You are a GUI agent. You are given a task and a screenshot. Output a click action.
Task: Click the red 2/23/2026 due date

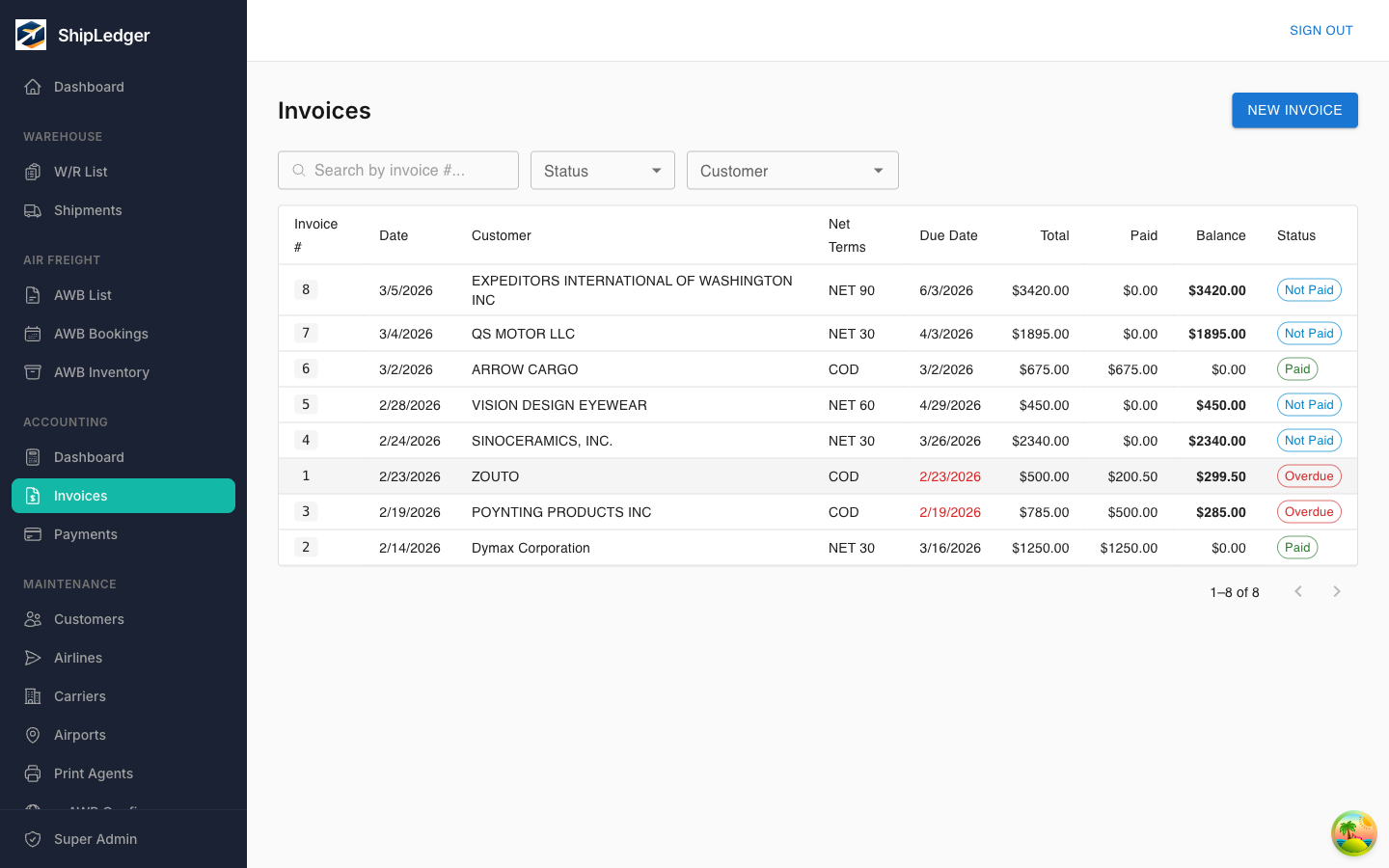coord(950,476)
